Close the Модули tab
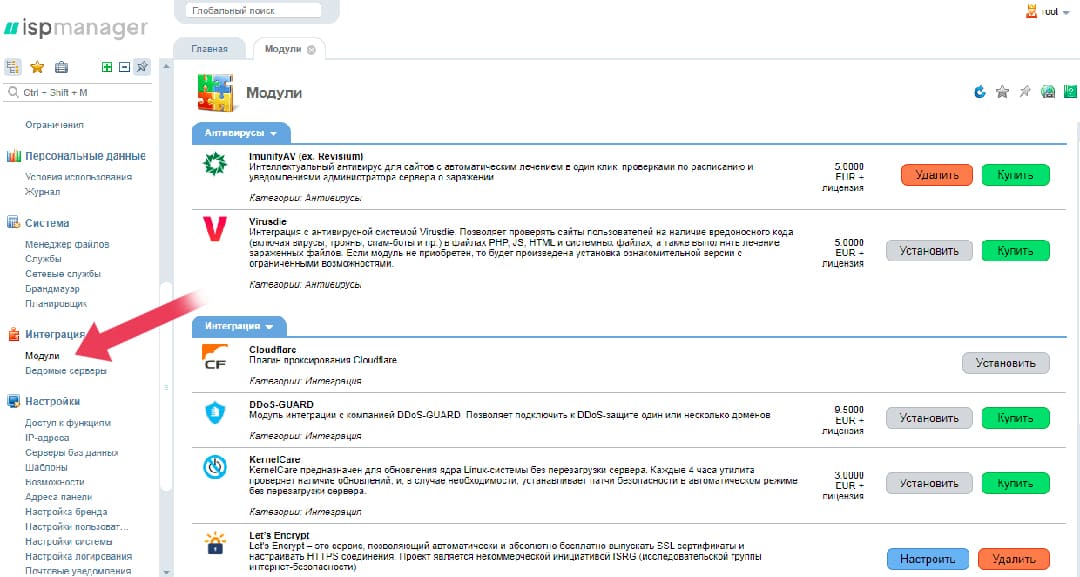The height and width of the screenshot is (577, 1080). tap(311, 50)
